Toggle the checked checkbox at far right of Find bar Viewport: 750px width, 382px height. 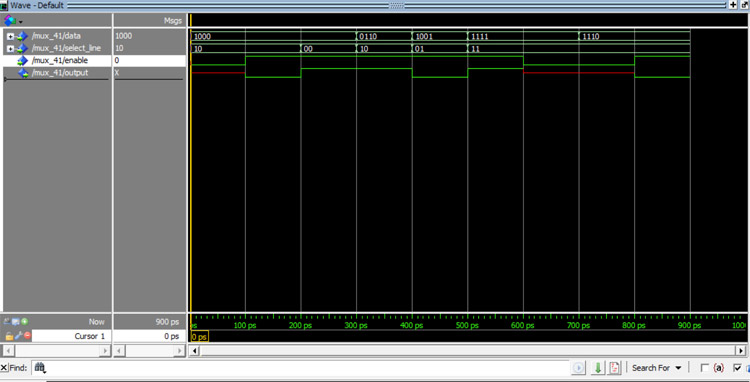pos(737,368)
